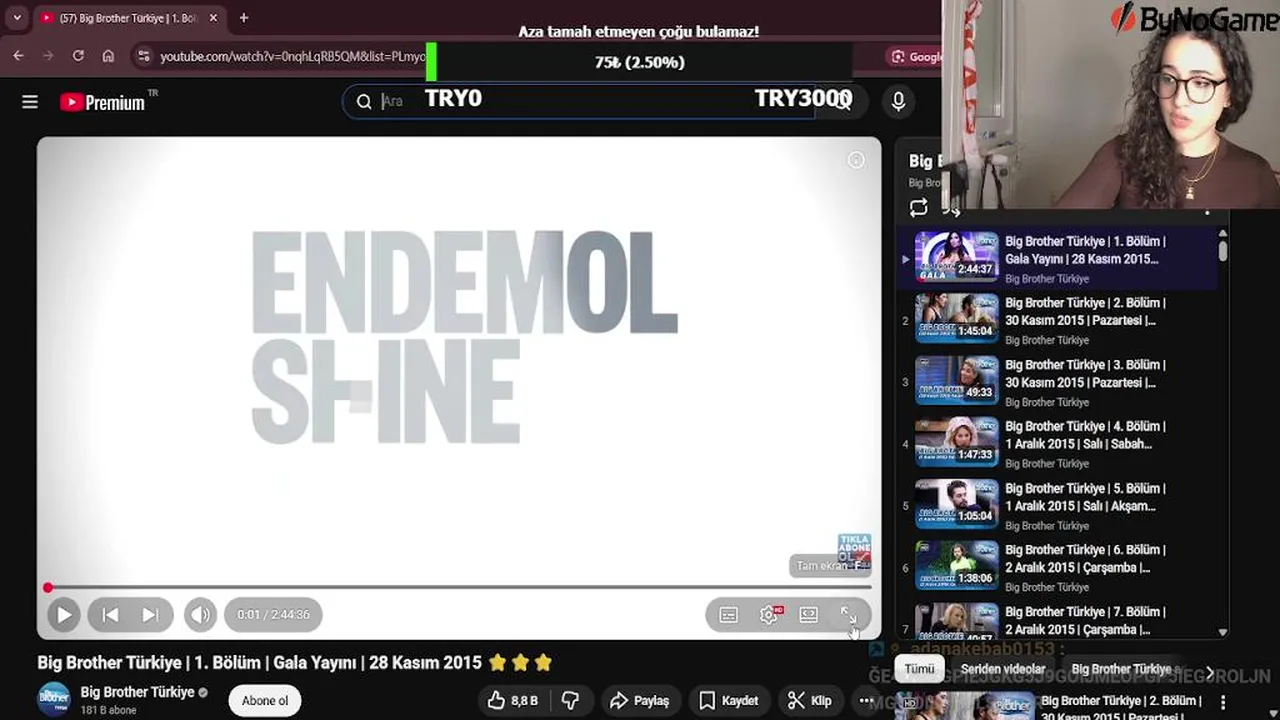Like the video with 8,8 B likes

click(x=513, y=701)
